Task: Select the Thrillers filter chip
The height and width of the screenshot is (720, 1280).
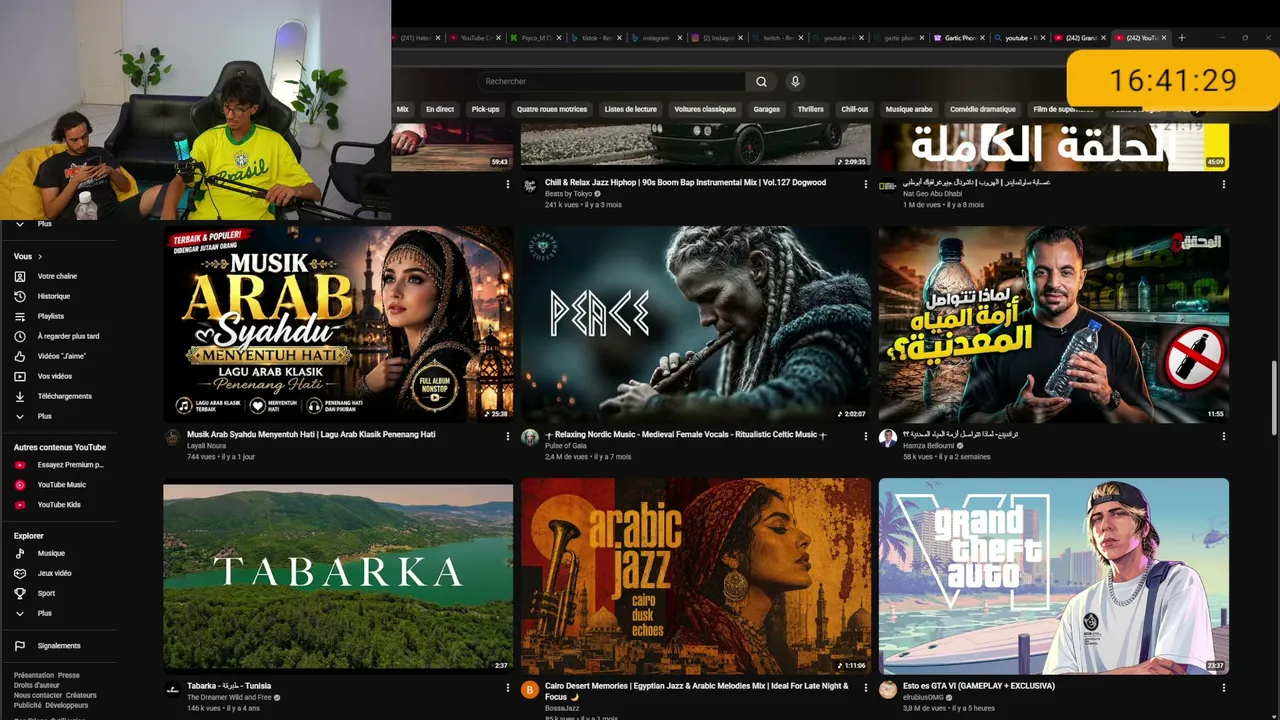Action: coord(811,109)
